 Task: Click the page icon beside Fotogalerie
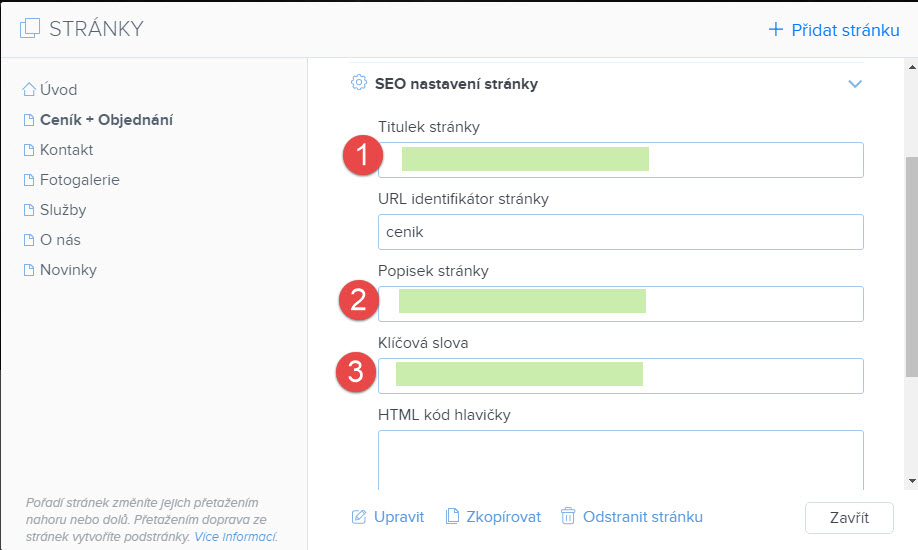29,180
